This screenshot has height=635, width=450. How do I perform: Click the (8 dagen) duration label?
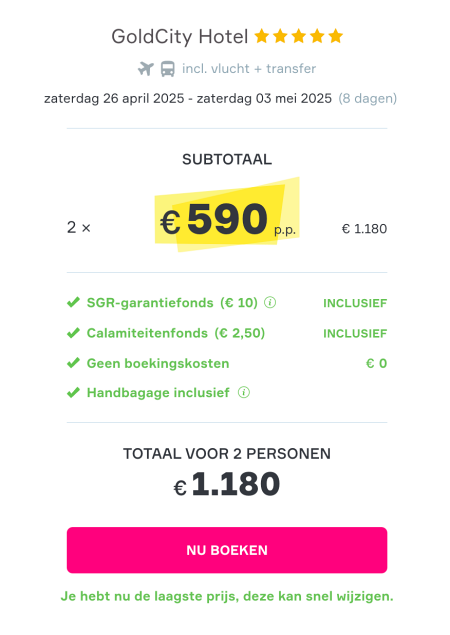(x=368, y=98)
